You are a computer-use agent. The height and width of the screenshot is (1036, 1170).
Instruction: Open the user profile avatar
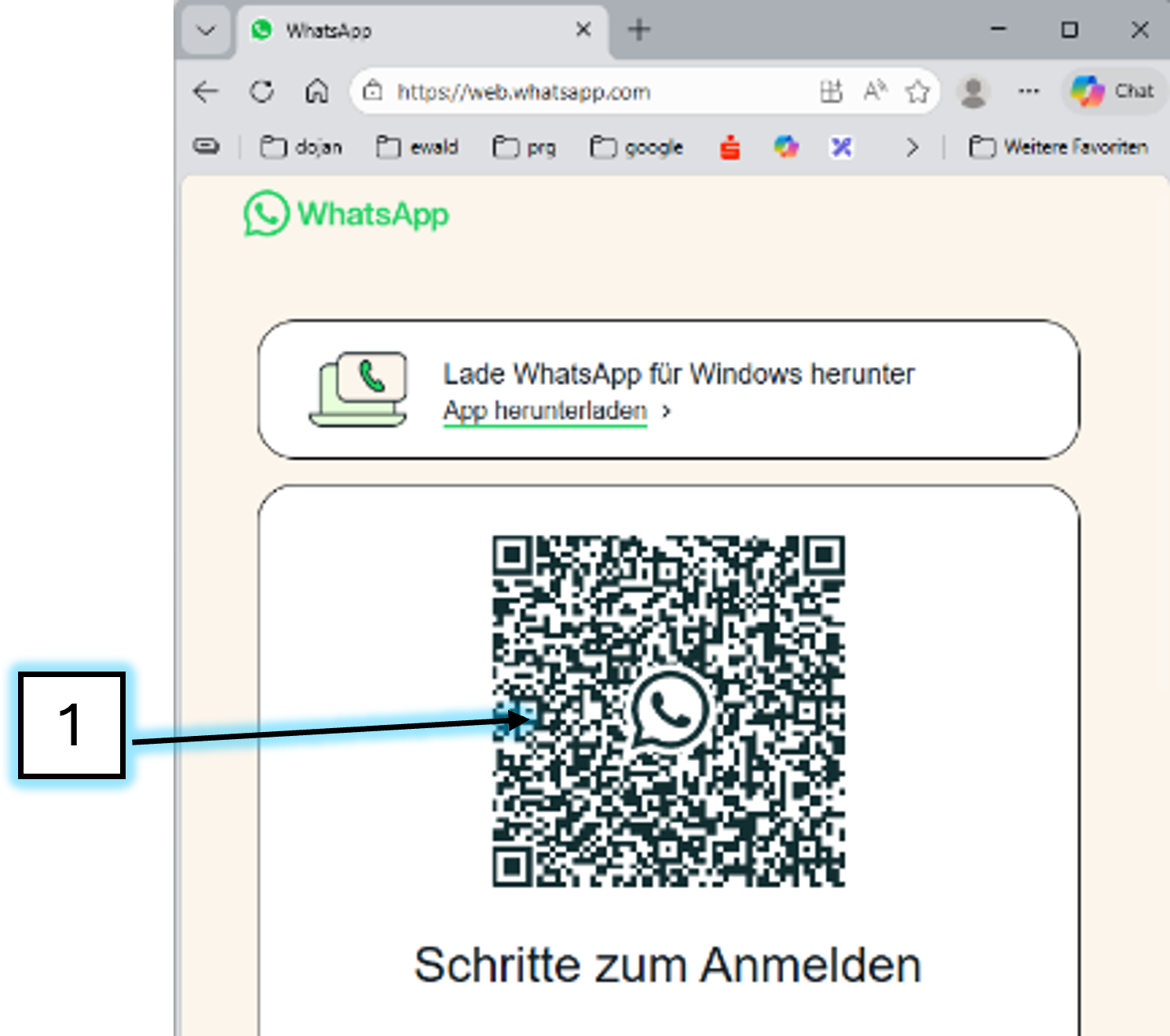point(974,92)
